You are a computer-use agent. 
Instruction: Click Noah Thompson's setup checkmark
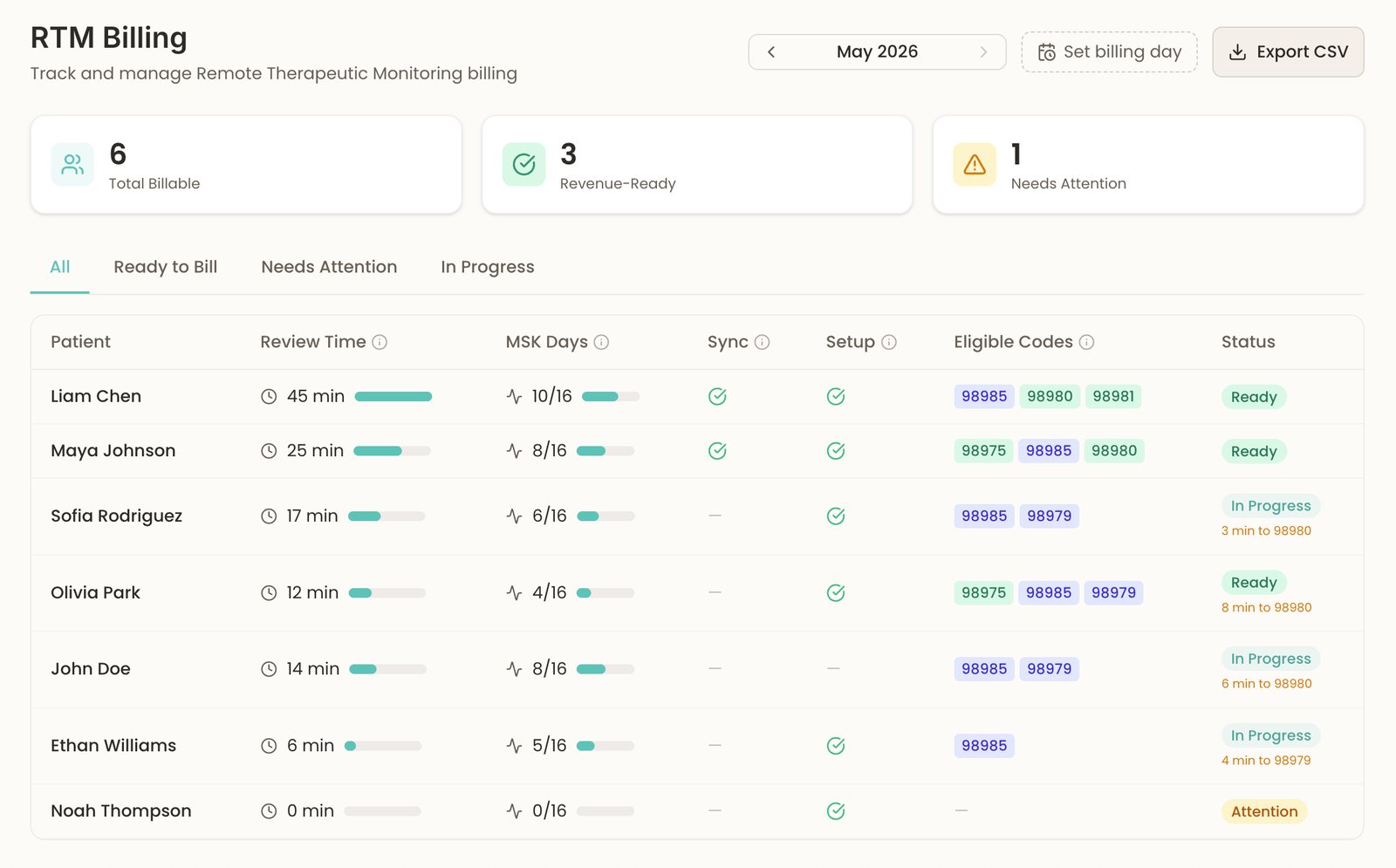click(x=836, y=811)
